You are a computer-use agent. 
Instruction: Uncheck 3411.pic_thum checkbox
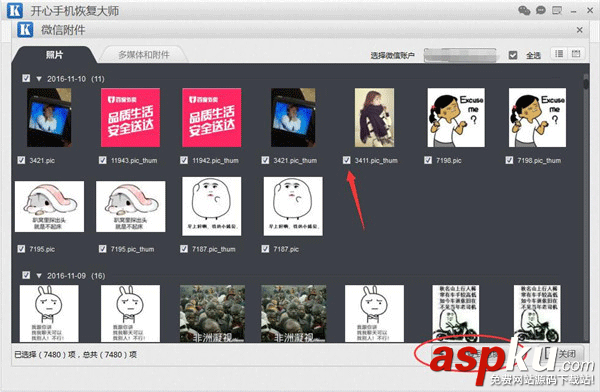[x=346, y=160]
